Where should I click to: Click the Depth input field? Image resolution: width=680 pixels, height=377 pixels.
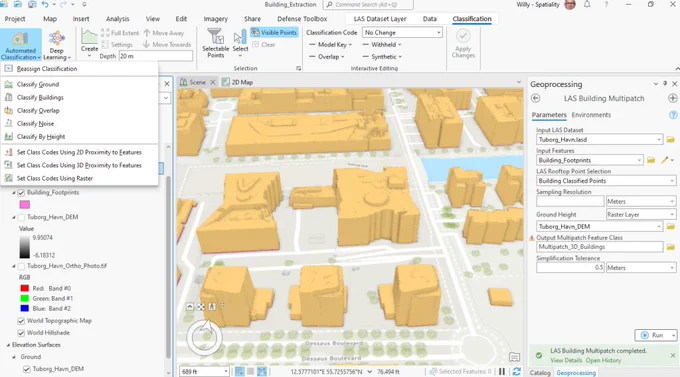coord(156,56)
